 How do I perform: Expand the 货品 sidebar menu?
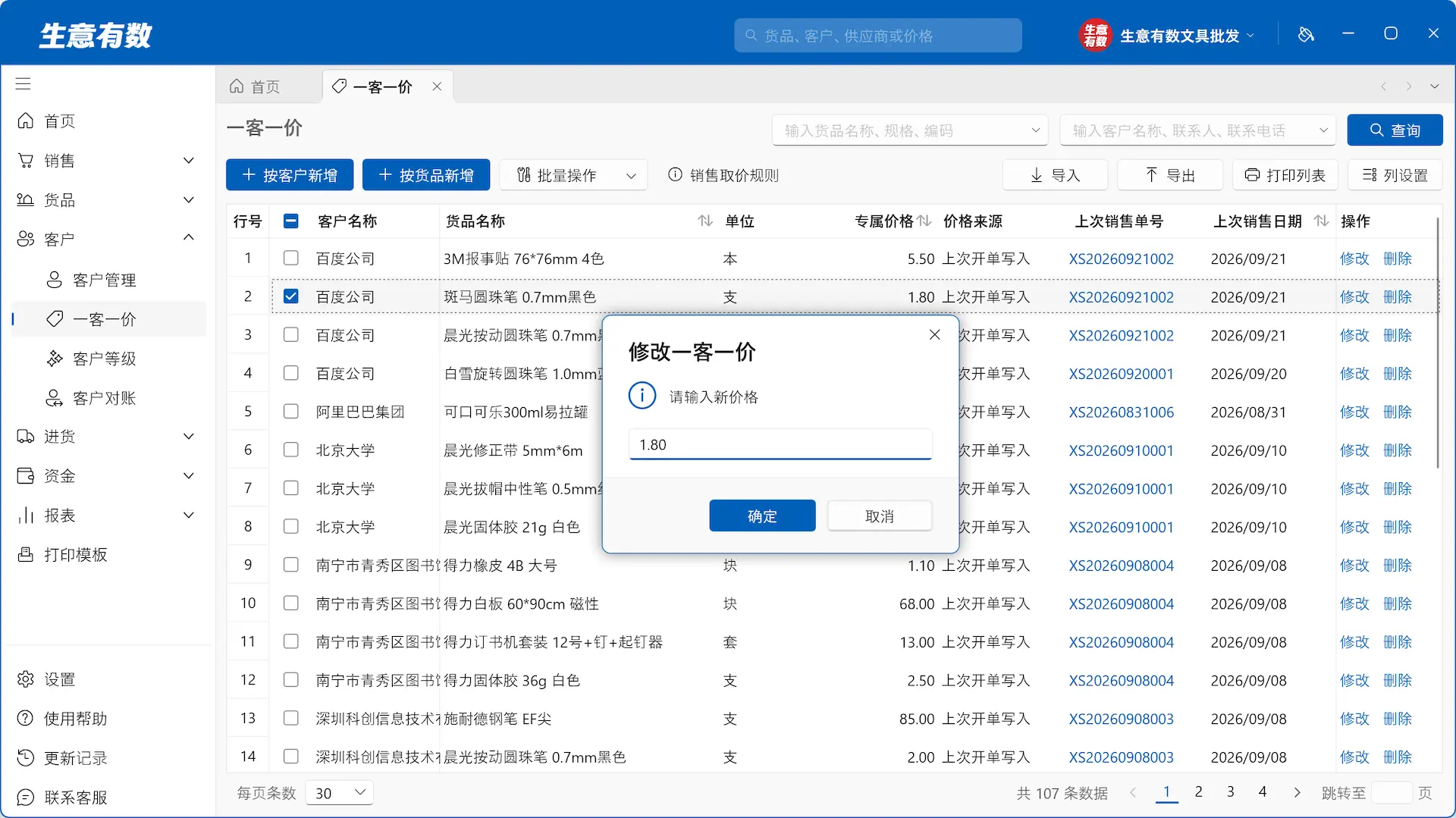[x=108, y=200]
